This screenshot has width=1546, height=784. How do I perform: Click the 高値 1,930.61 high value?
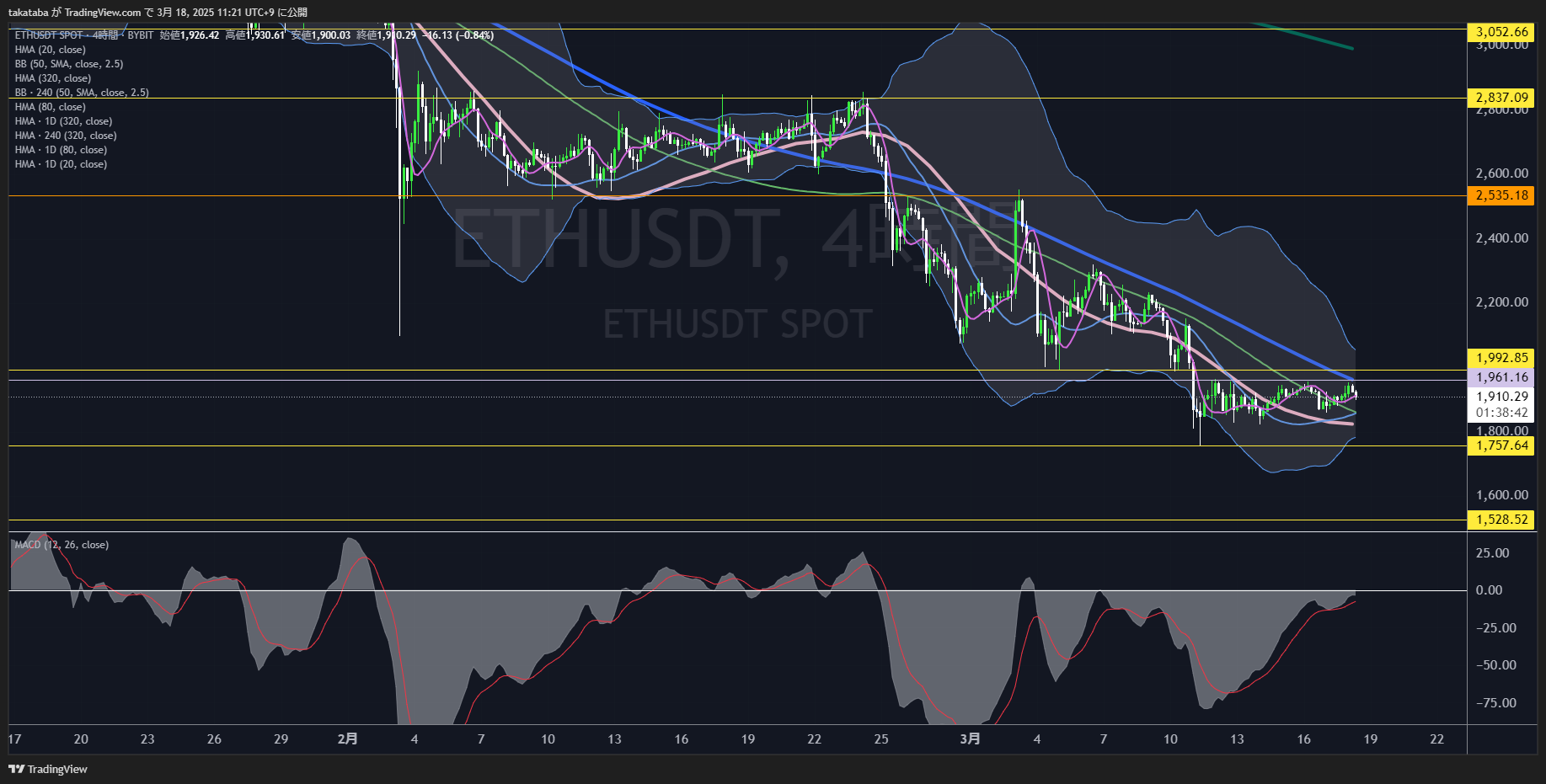coord(255,35)
